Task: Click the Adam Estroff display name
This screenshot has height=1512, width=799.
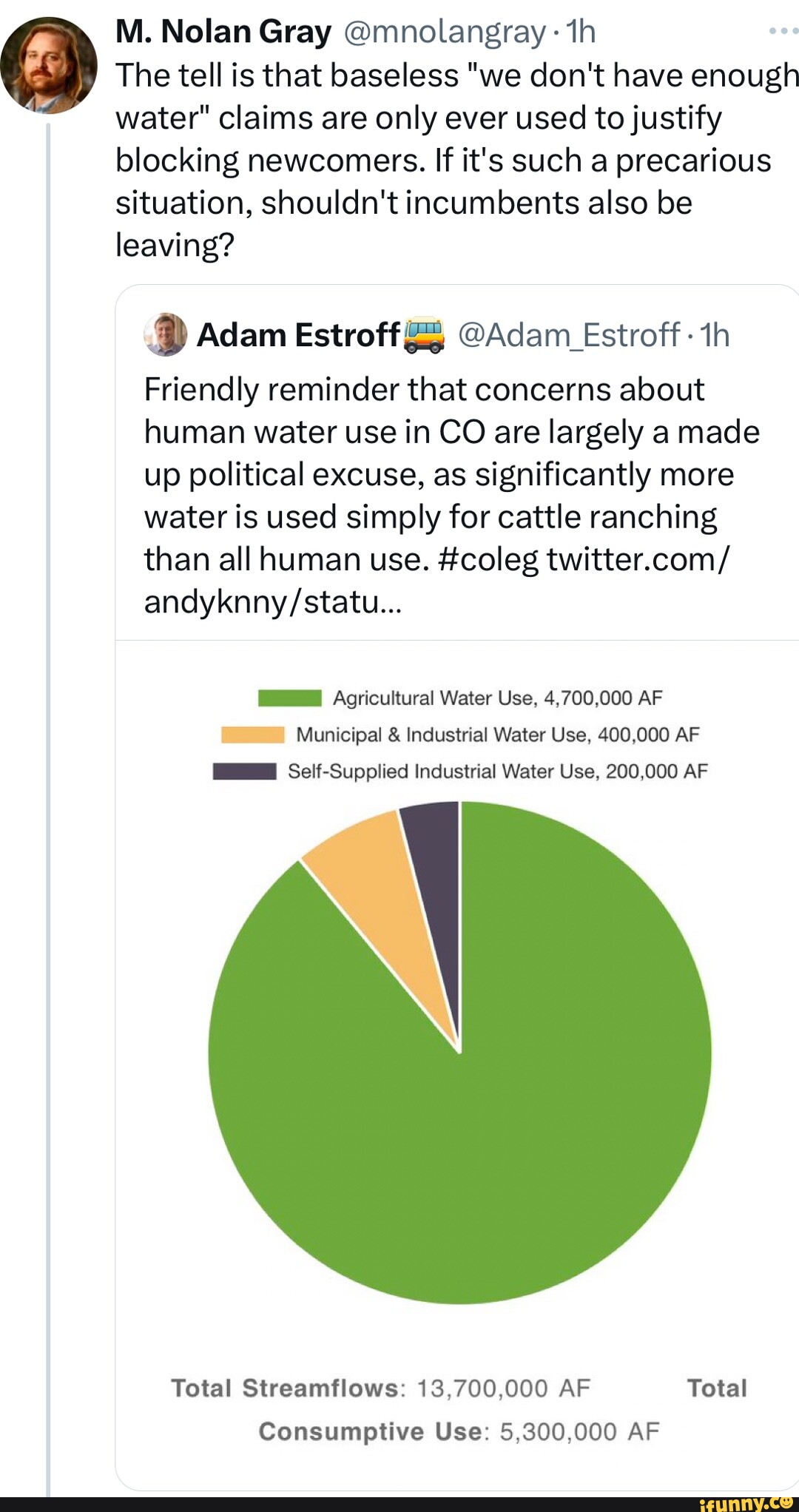Action: click(x=298, y=335)
